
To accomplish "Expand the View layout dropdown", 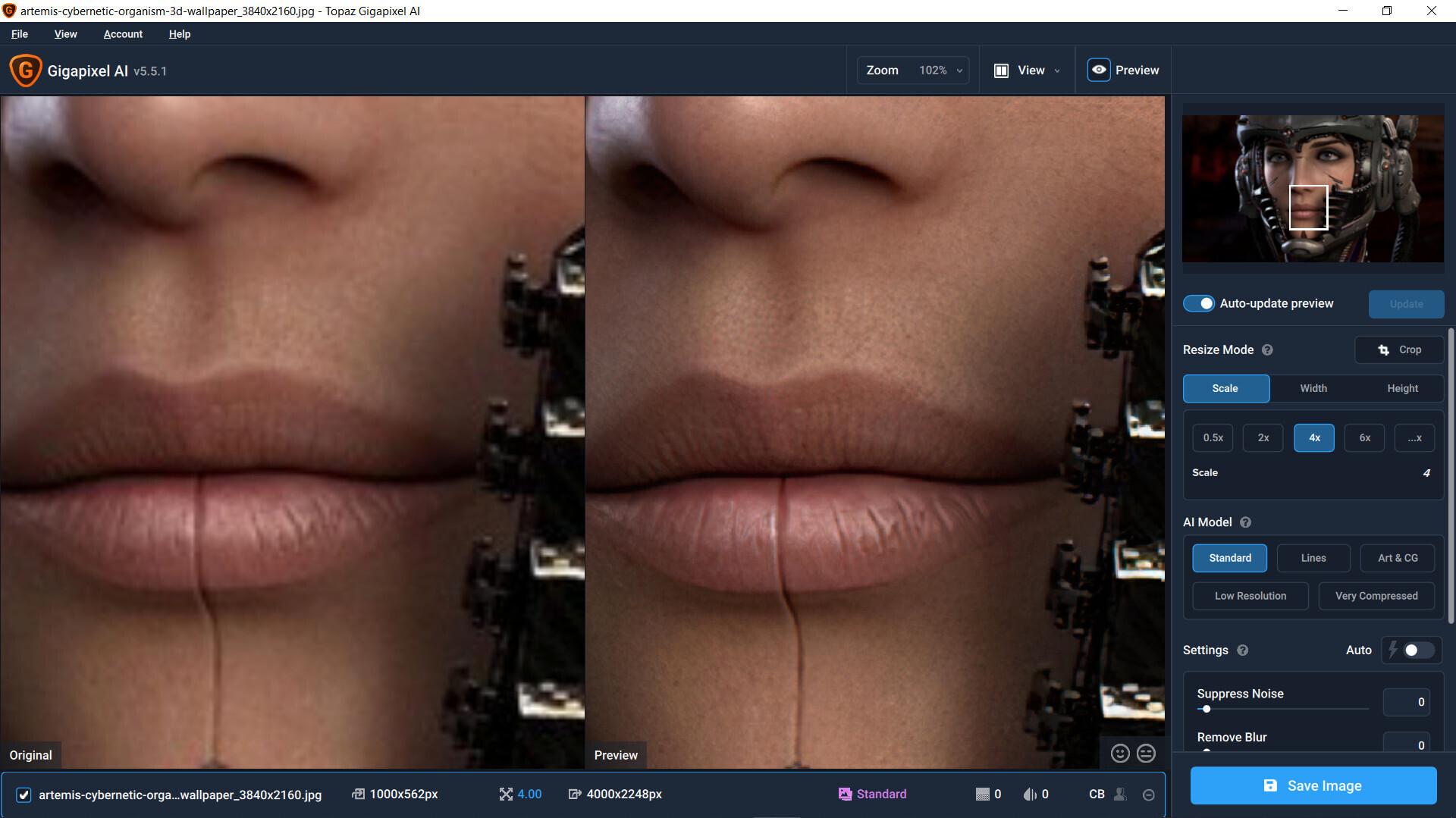I will (x=1028, y=71).
